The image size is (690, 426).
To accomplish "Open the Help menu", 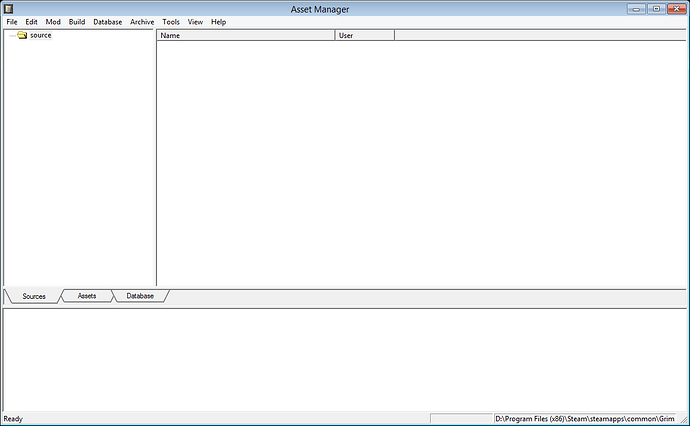I will point(218,22).
